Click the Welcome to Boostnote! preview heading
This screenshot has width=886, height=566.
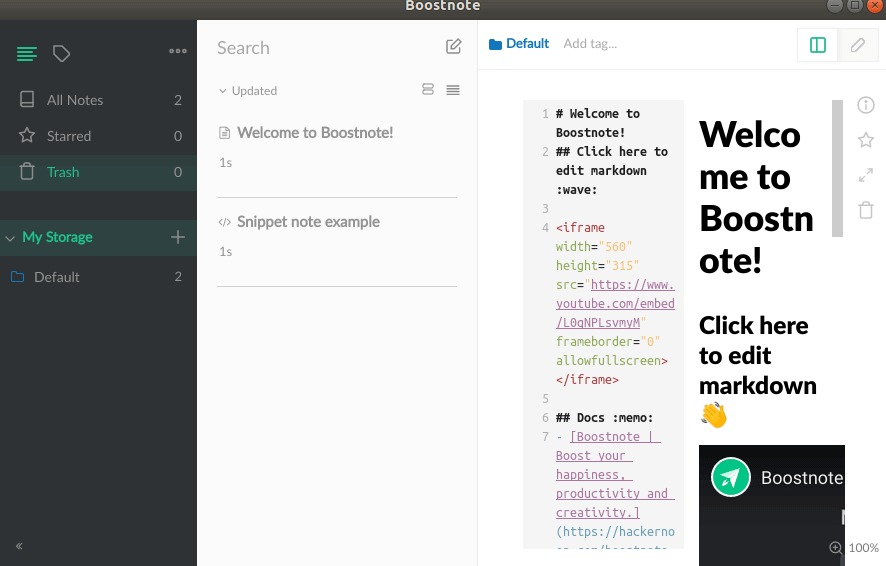pyautogui.click(x=756, y=197)
